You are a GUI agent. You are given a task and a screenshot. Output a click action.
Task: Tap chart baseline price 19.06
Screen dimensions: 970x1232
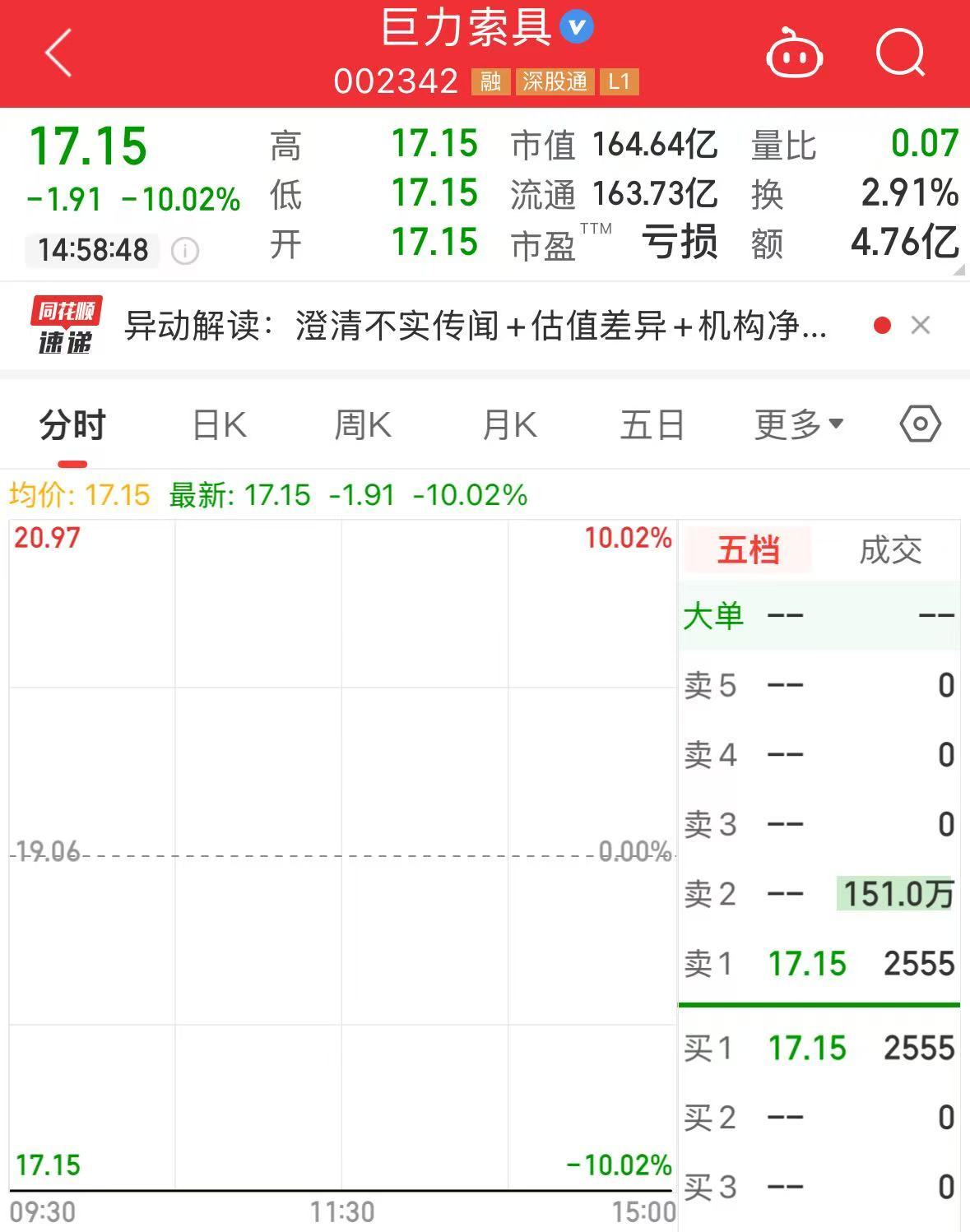pyautogui.click(x=48, y=851)
